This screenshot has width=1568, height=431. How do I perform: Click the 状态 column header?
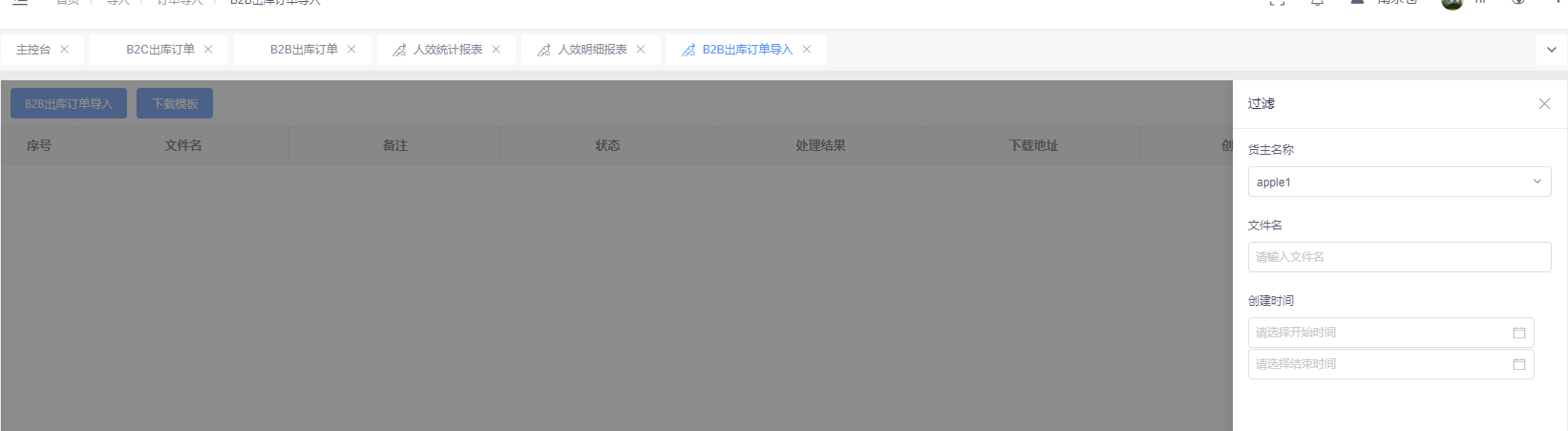(608, 145)
